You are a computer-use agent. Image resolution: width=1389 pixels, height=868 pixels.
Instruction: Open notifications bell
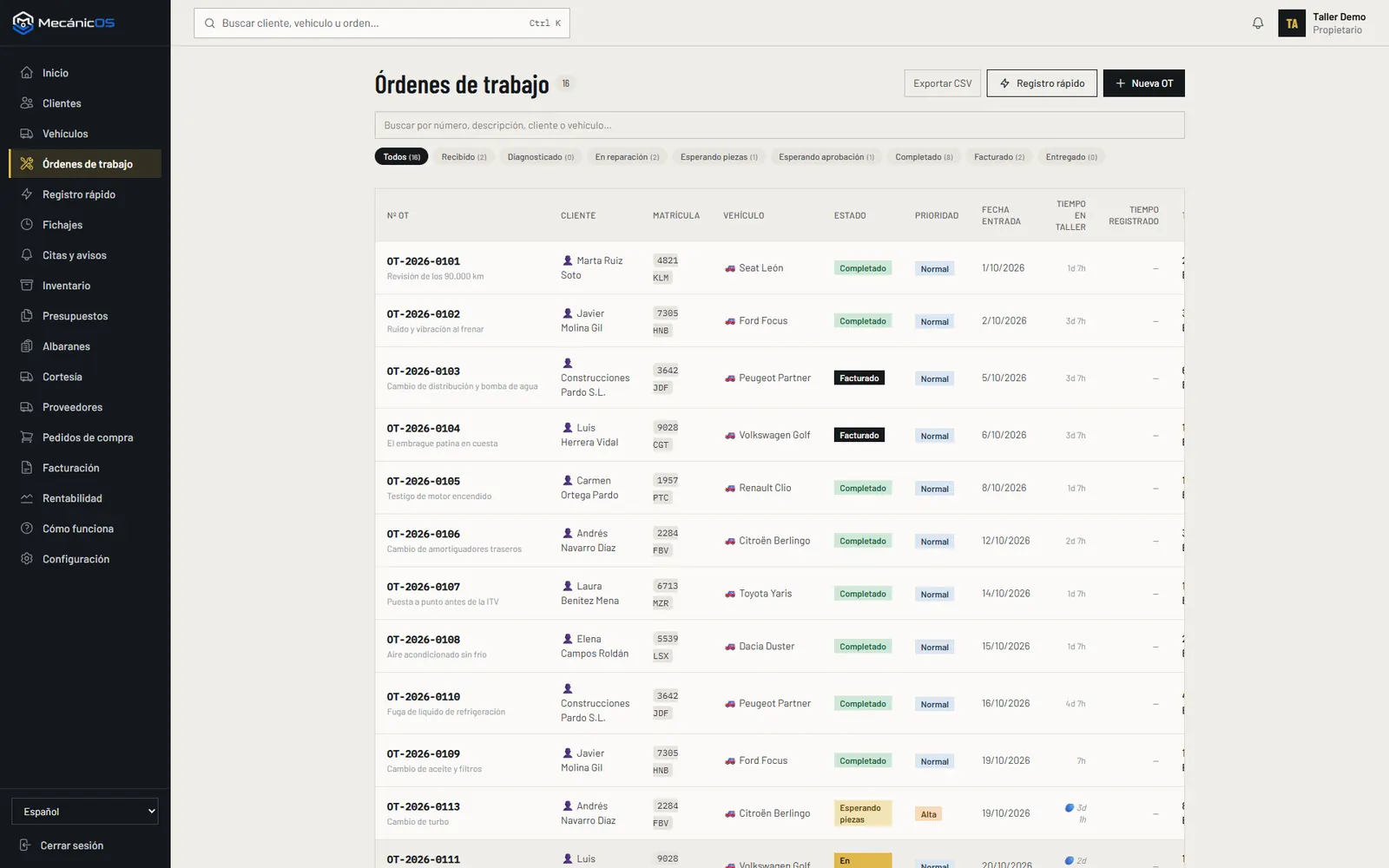click(x=1258, y=23)
